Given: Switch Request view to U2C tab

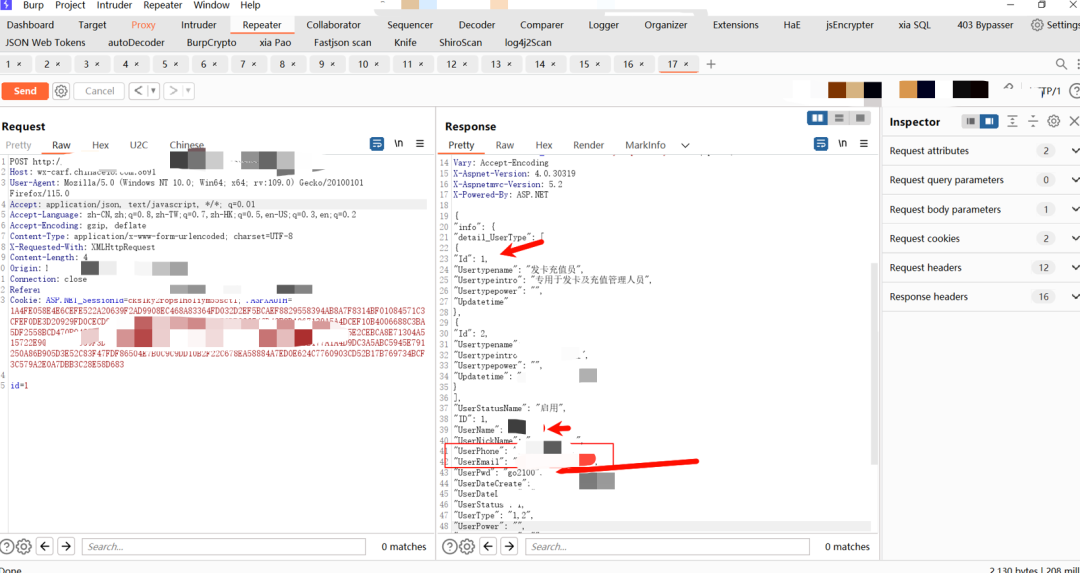Looking at the screenshot, I should click(x=138, y=145).
